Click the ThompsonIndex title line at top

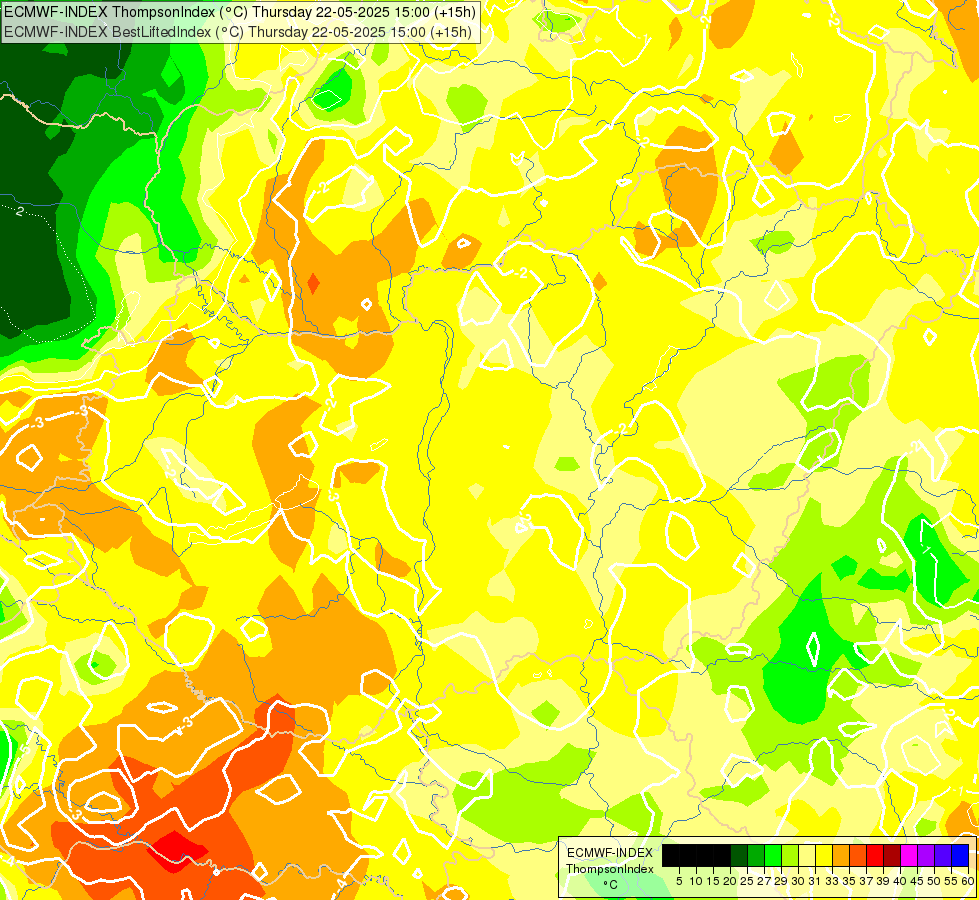tap(240, 11)
